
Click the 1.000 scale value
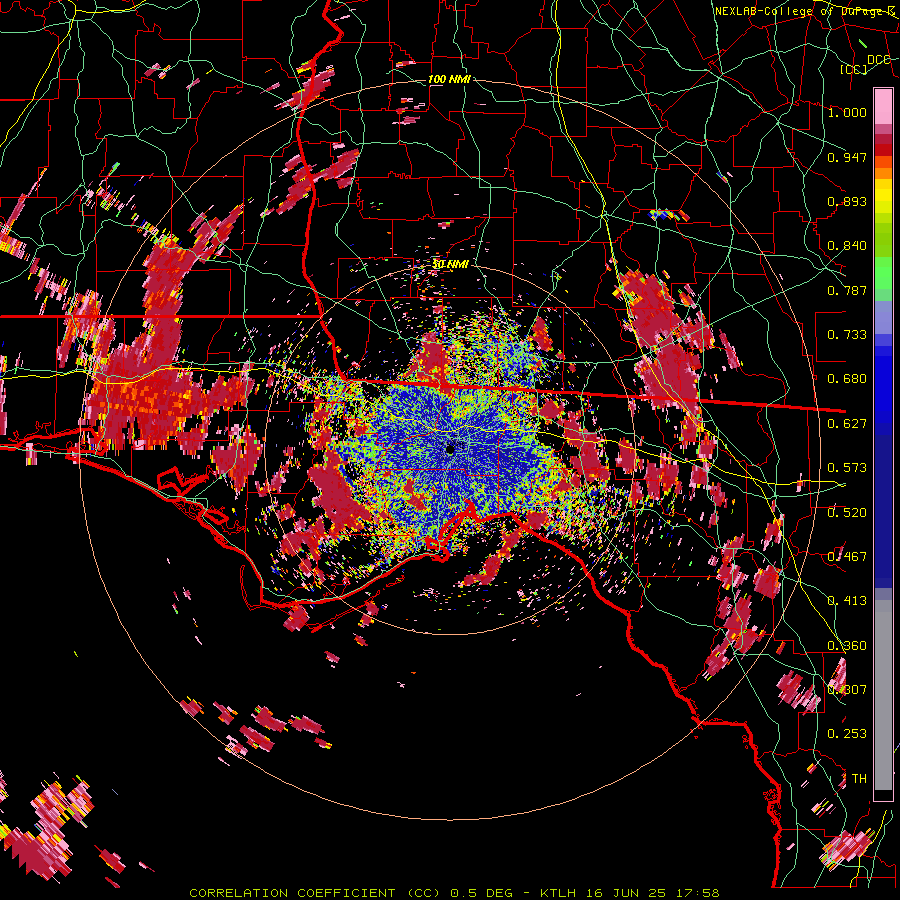847,112
